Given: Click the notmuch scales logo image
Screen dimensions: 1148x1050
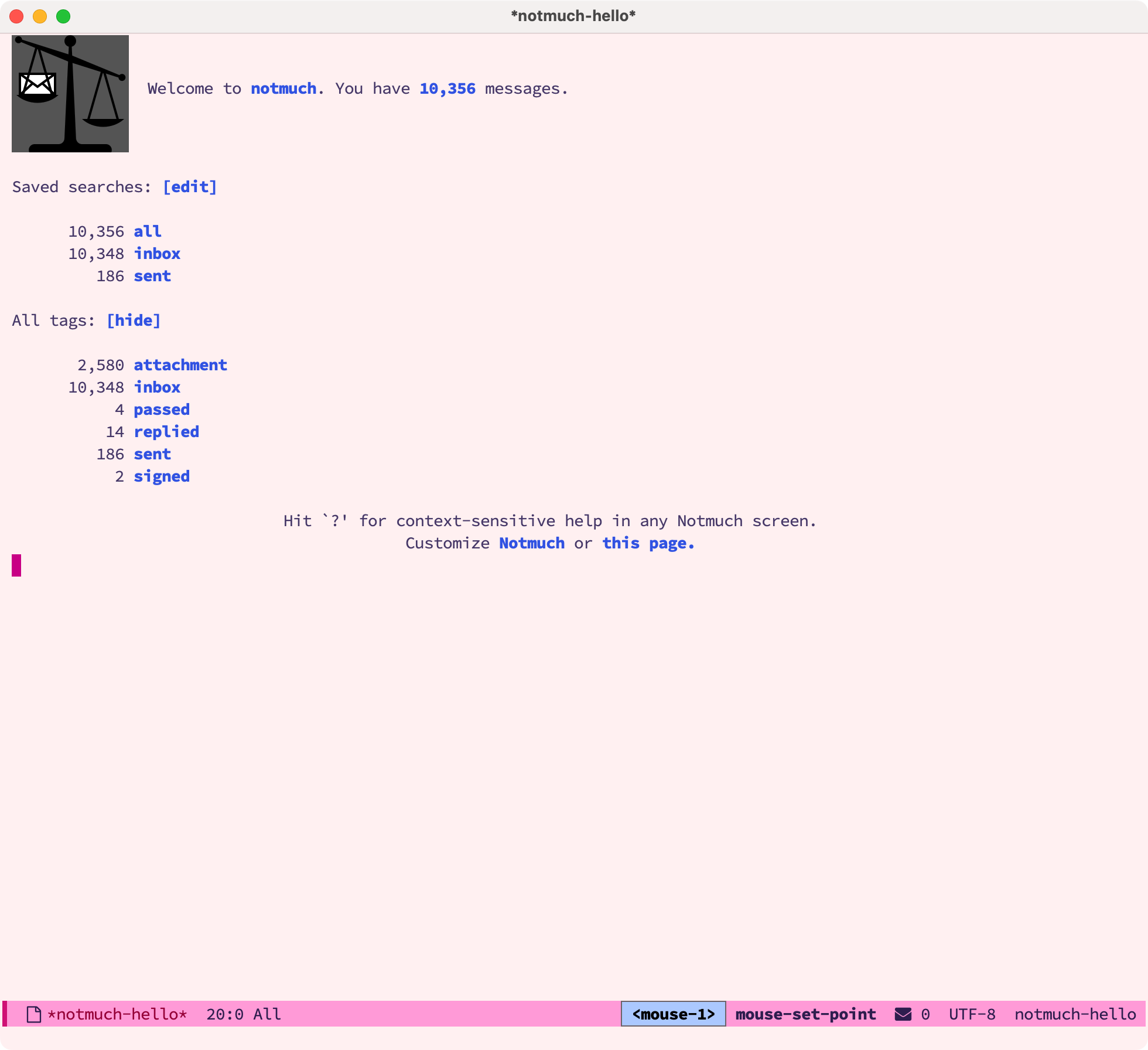Looking at the screenshot, I should (70, 94).
